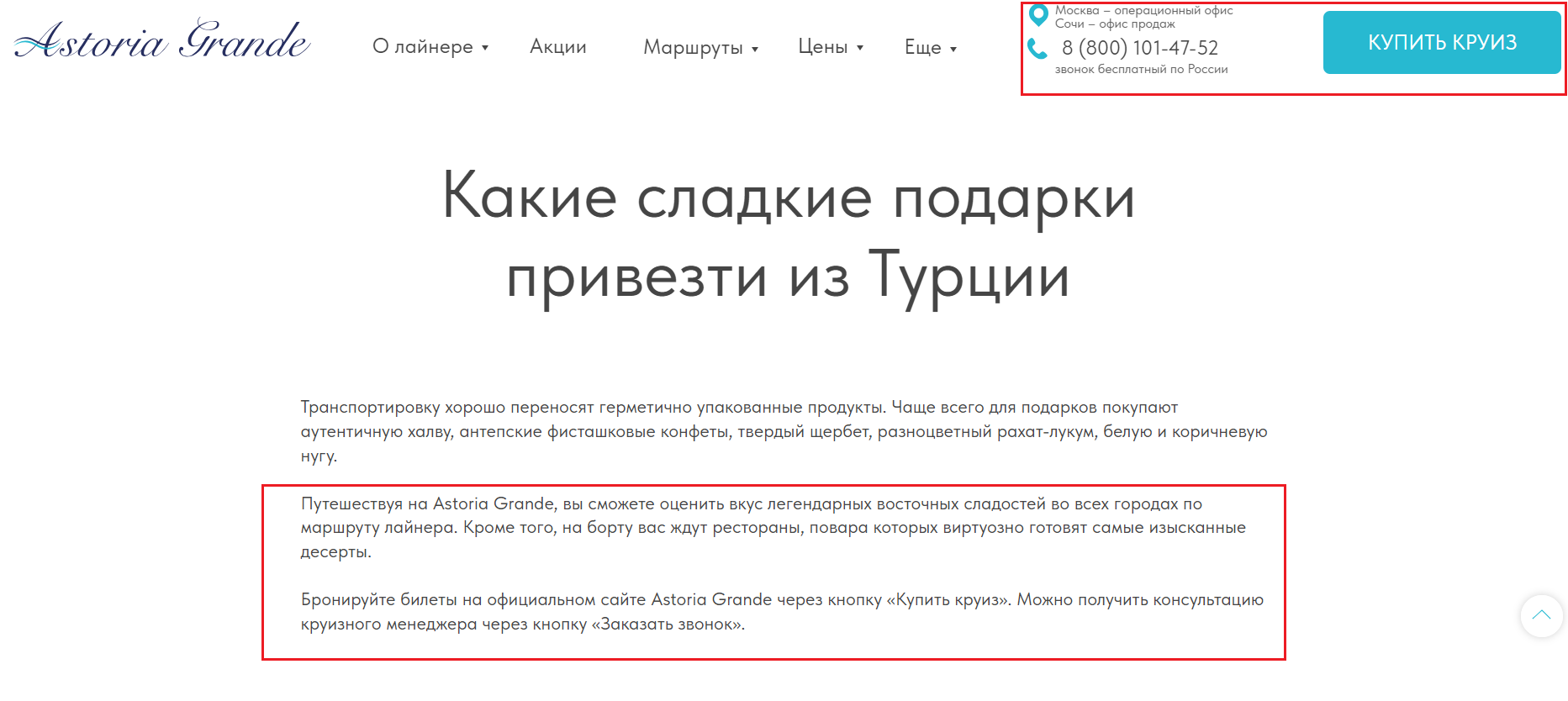The width and height of the screenshot is (1568, 701).
Task: Call the phone number 8 (800) 101-47-52
Action: tap(1140, 48)
